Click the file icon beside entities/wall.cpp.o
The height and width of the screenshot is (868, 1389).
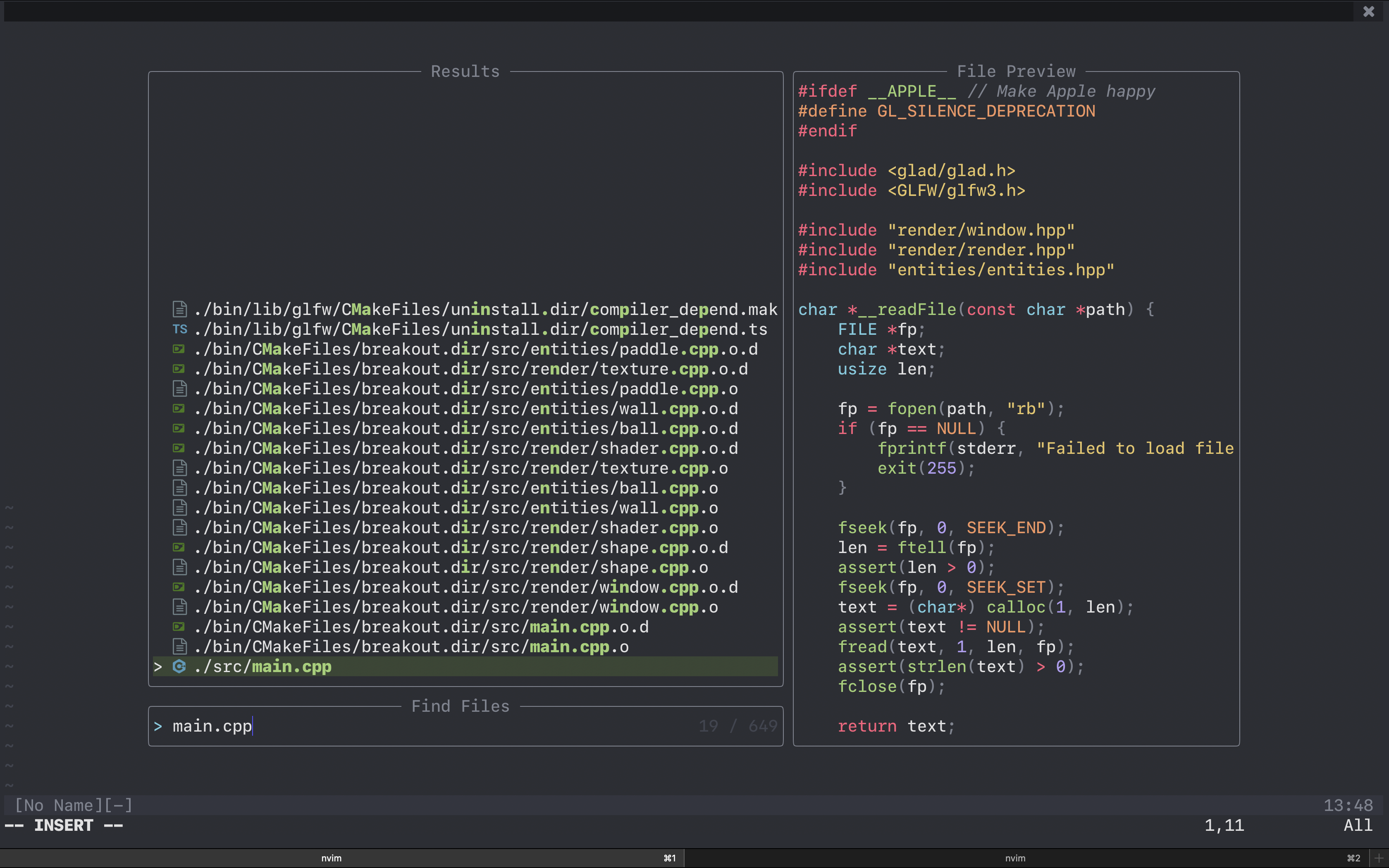pyautogui.click(x=180, y=508)
